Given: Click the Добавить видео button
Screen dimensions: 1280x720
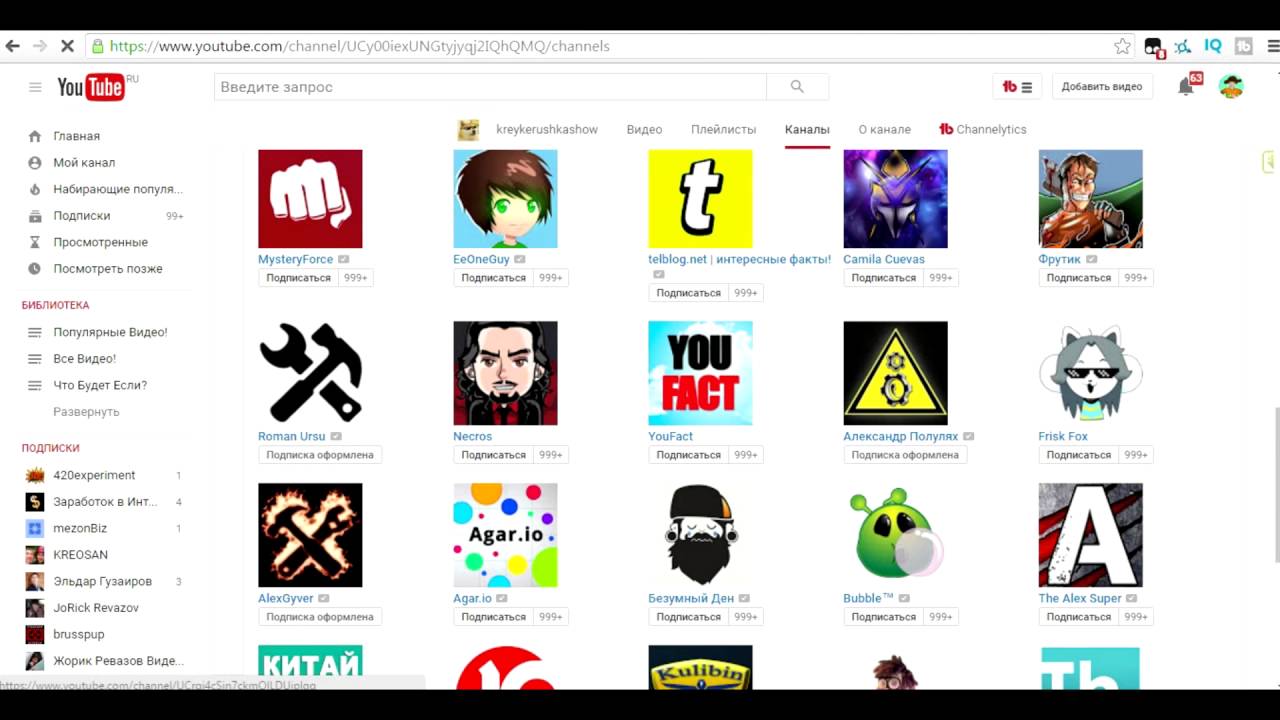Looking at the screenshot, I should coord(1102,87).
